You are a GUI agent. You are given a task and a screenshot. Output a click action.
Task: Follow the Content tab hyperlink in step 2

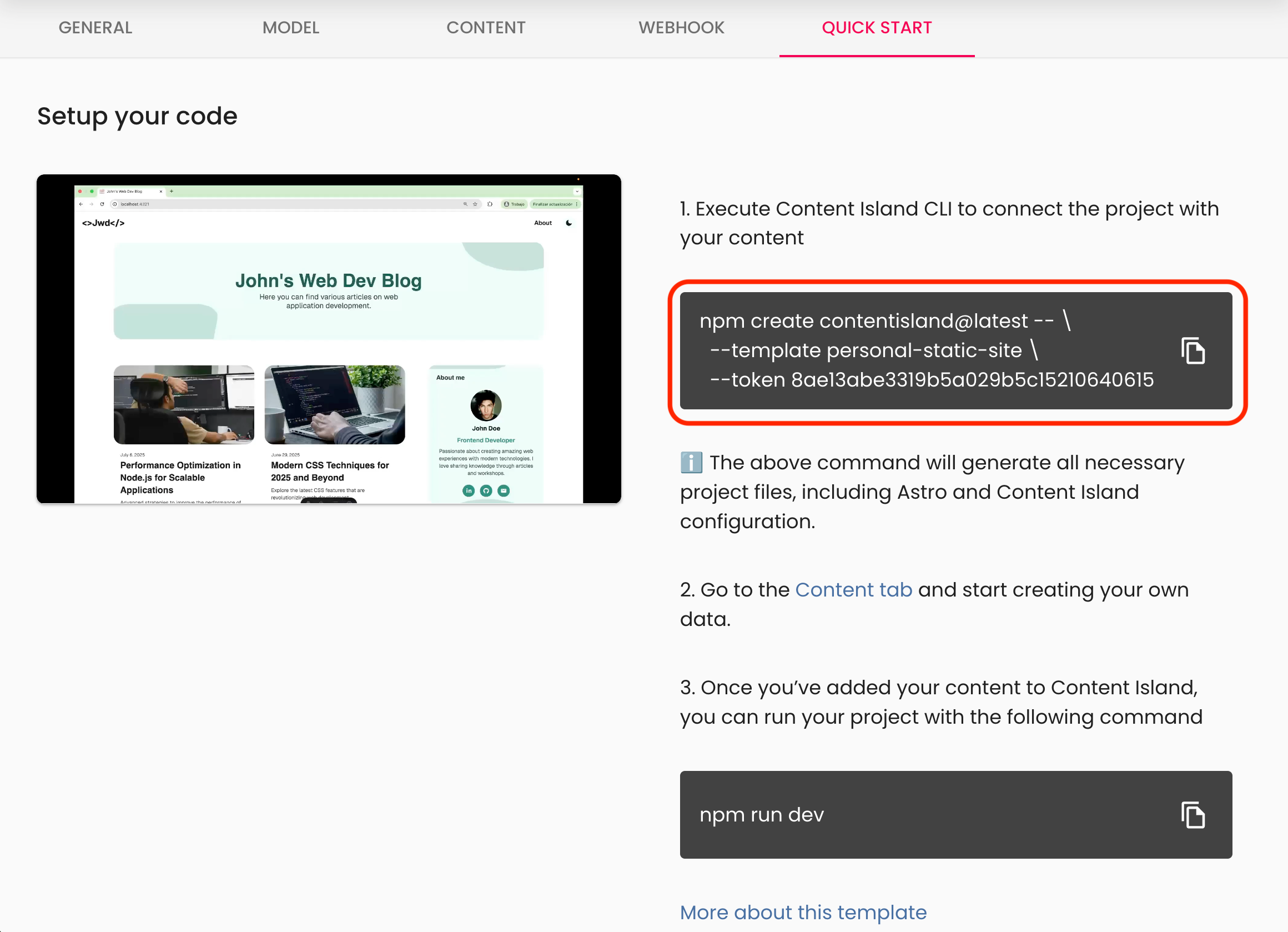tap(853, 590)
